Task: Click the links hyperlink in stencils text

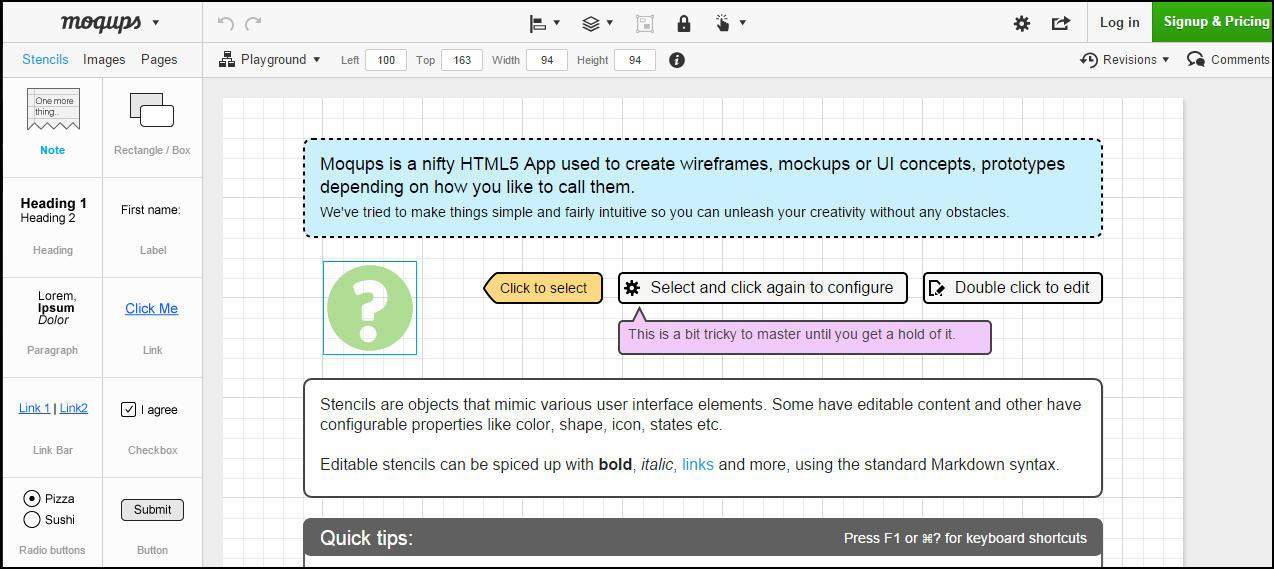Action: tap(698, 464)
